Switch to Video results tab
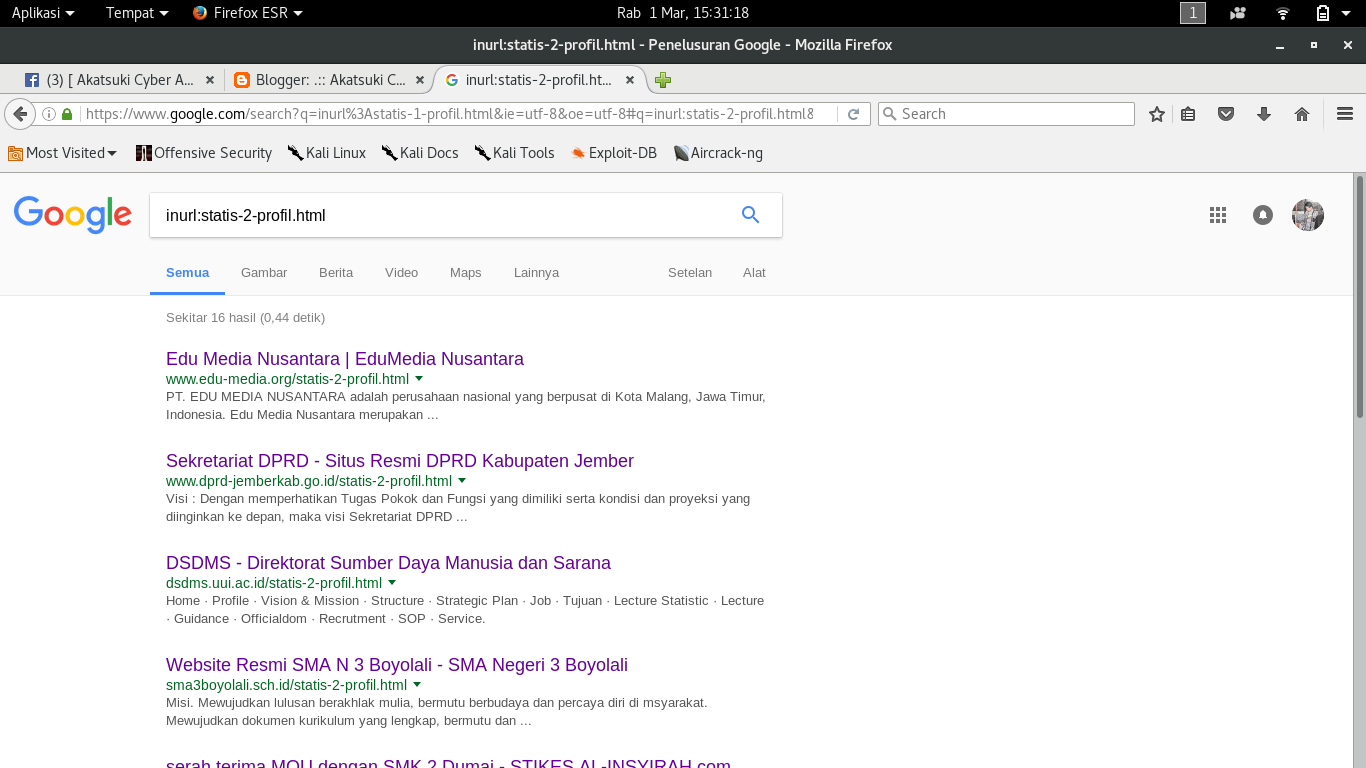The width and height of the screenshot is (1366, 768). 402,273
